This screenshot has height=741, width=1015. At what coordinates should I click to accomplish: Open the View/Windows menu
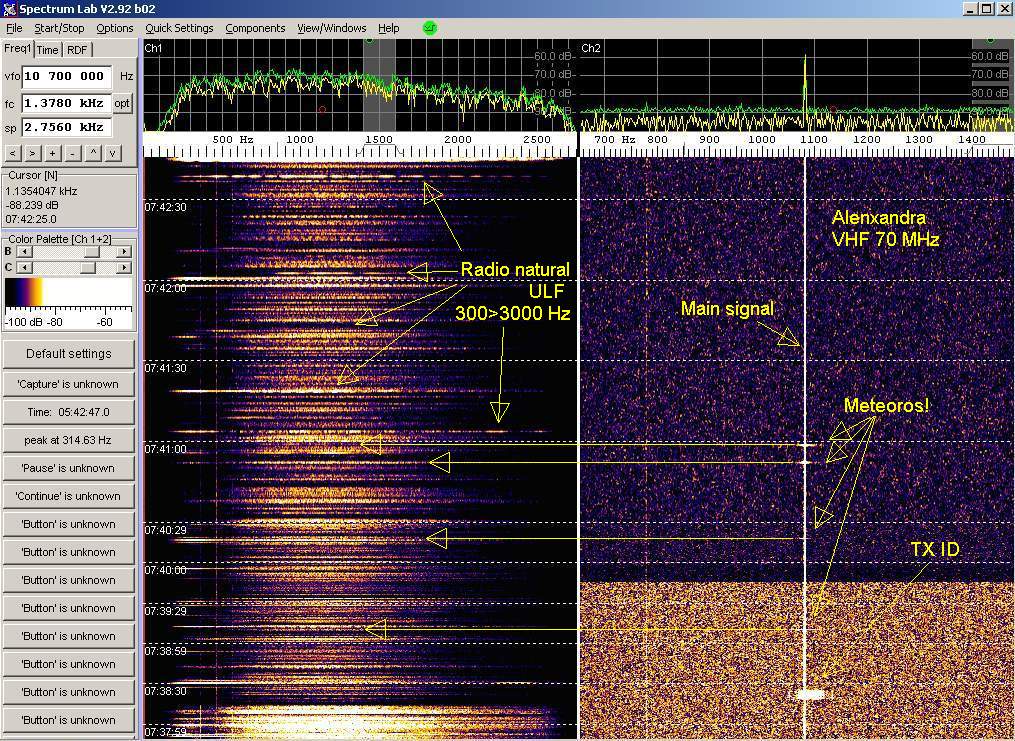tap(331, 28)
